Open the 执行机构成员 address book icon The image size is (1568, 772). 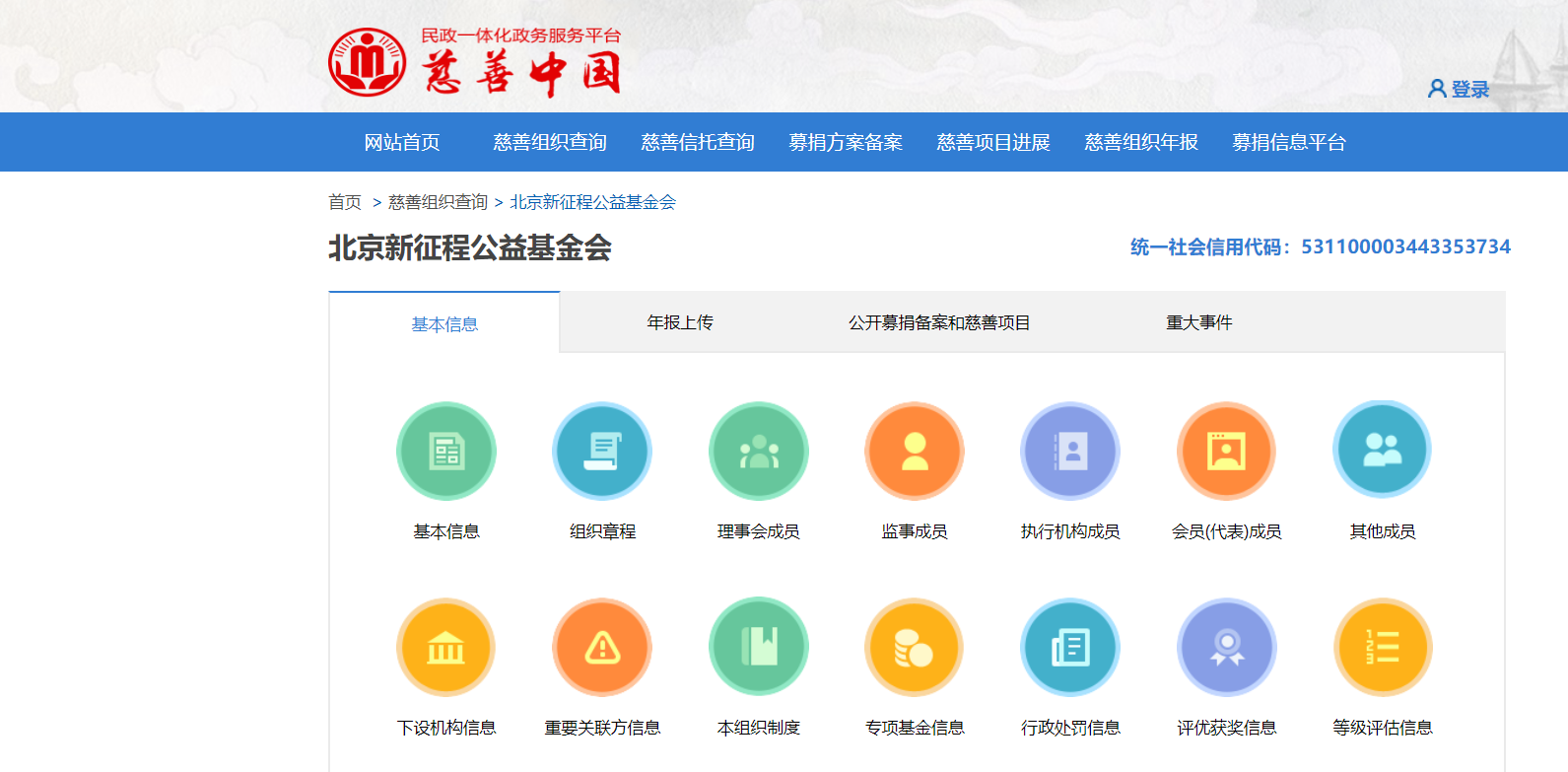click(x=1070, y=452)
